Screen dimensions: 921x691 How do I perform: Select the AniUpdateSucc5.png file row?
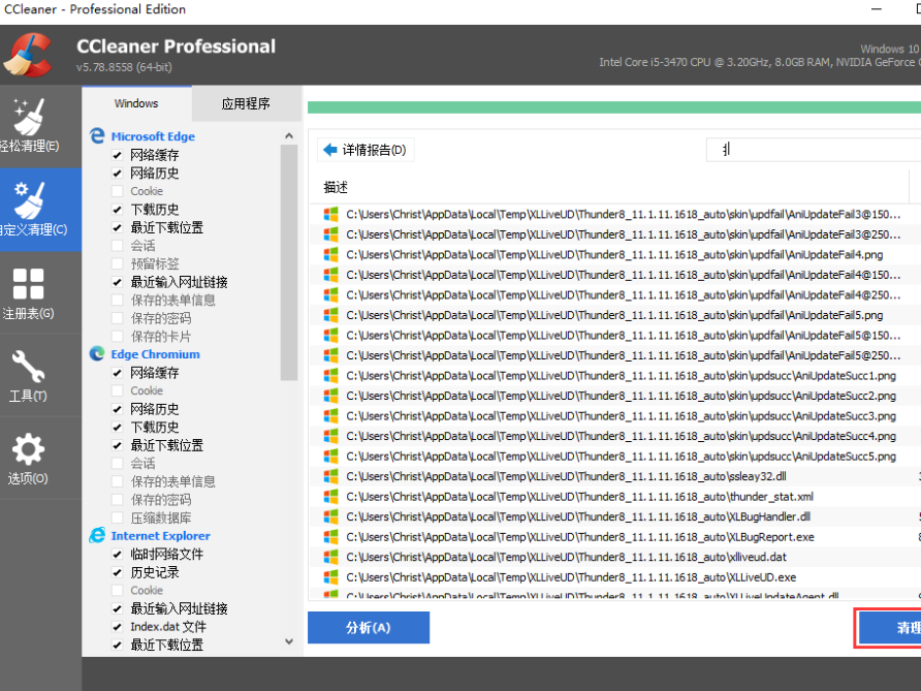614,456
